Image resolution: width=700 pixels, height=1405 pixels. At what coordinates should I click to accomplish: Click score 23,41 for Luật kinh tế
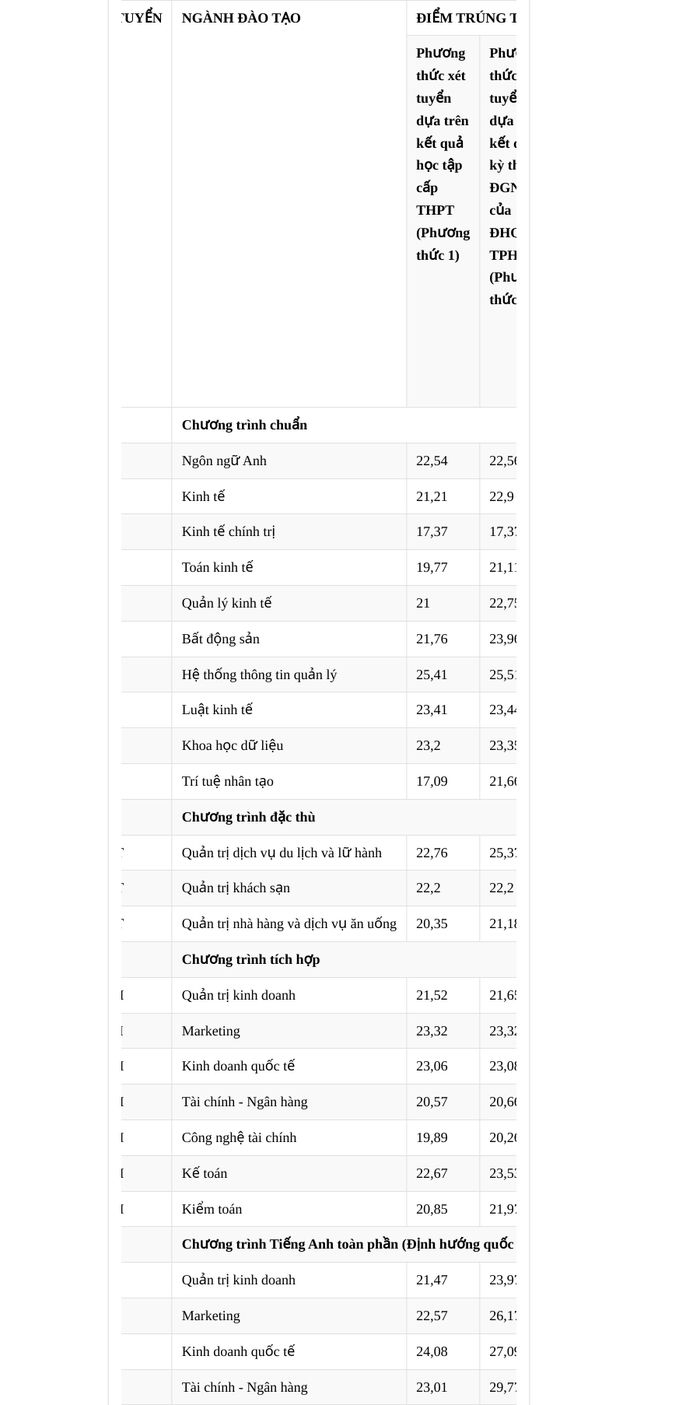432,710
